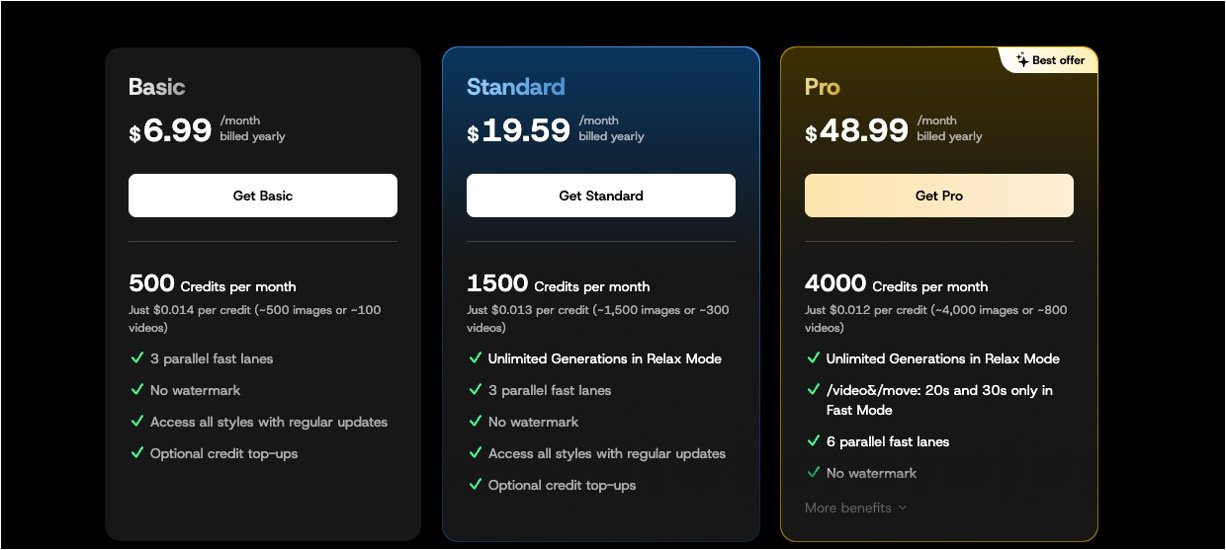Click the Best offer badge

[1050, 60]
